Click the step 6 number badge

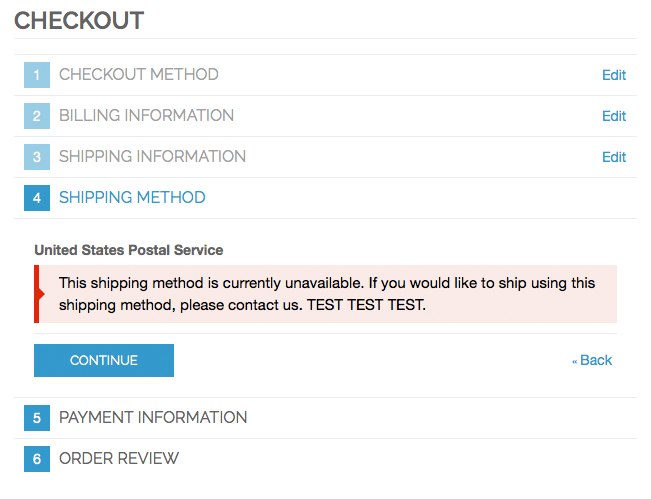[x=37, y=459]
